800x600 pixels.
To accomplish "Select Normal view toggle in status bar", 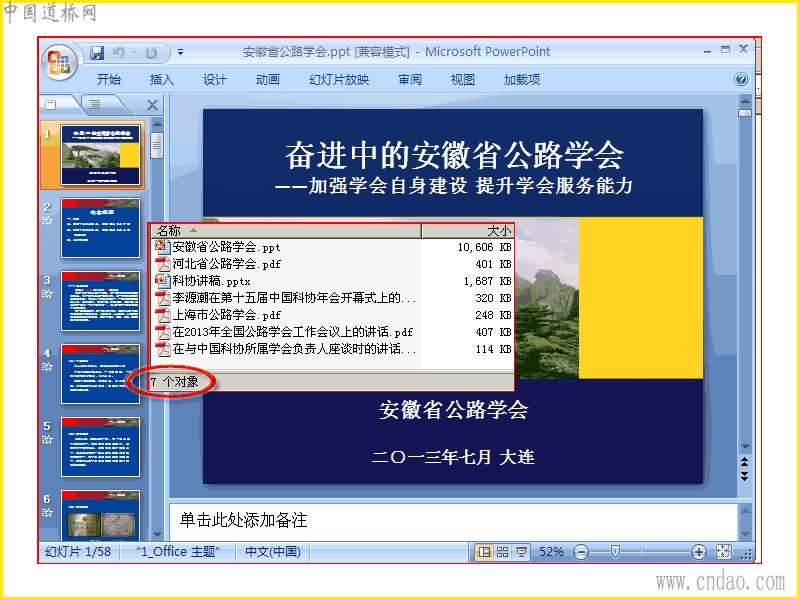I will pos(484,552).
